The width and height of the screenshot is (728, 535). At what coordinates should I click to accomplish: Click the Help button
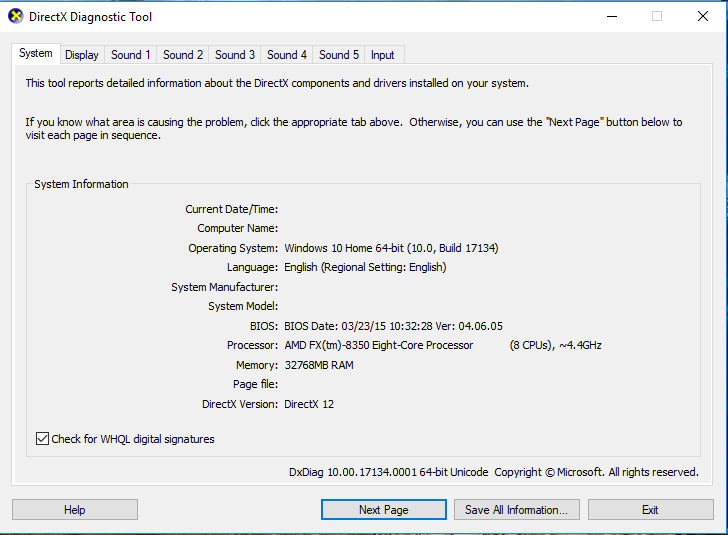[75, 510]
